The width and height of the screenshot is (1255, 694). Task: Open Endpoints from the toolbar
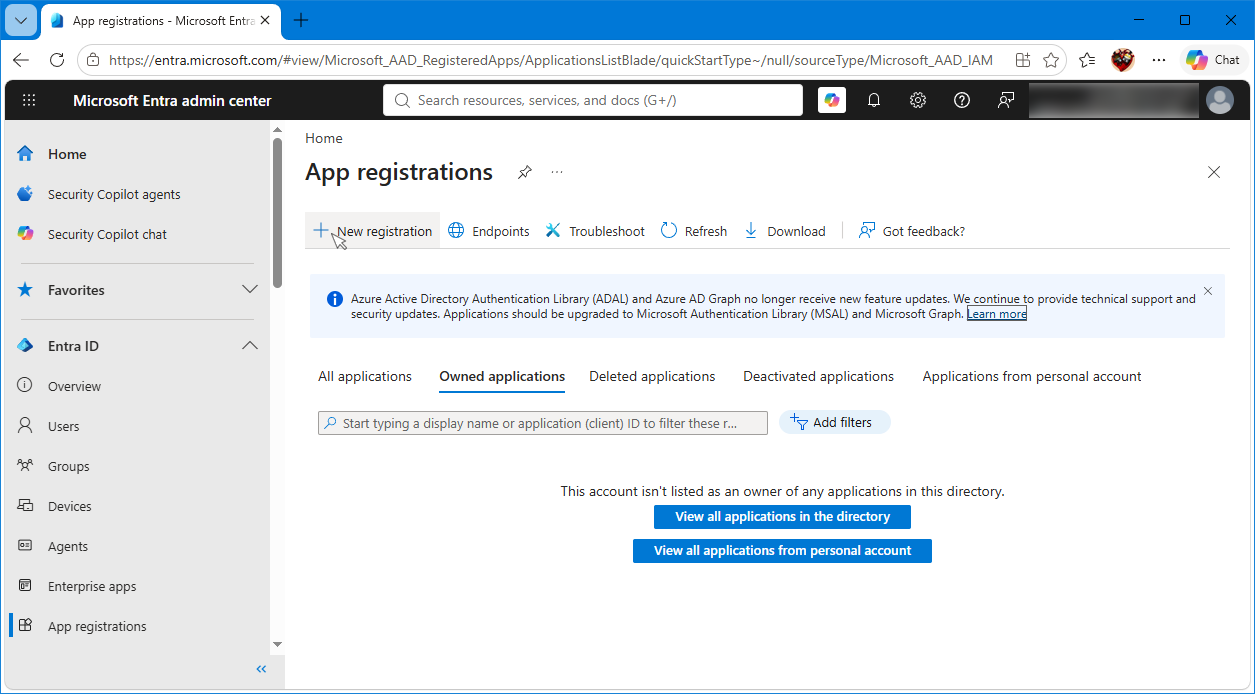coord(489,231)
